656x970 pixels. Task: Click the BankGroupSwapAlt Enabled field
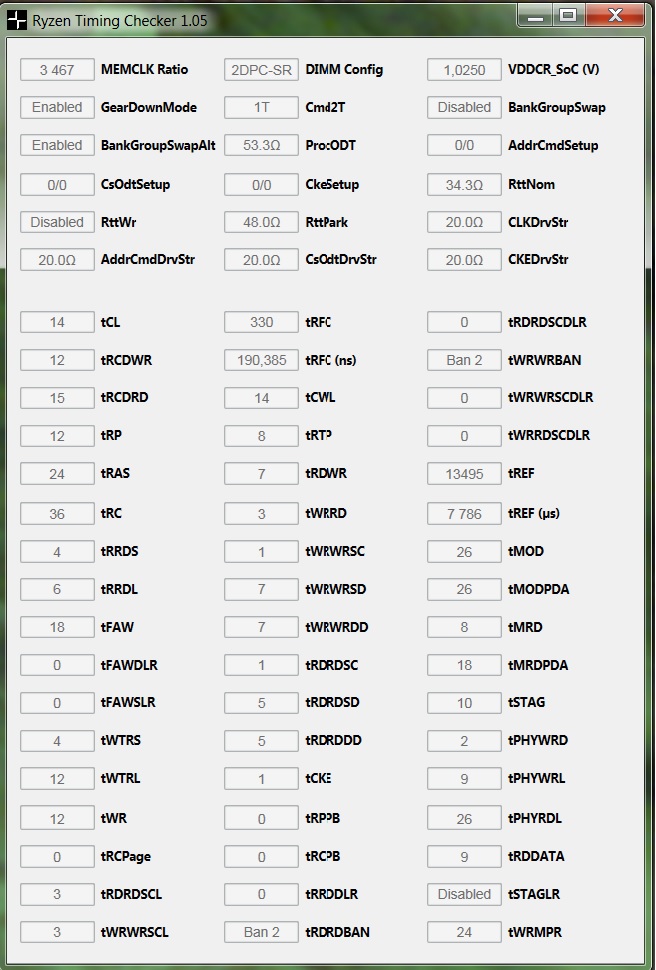pyautogui.click(x=57, y=145)
